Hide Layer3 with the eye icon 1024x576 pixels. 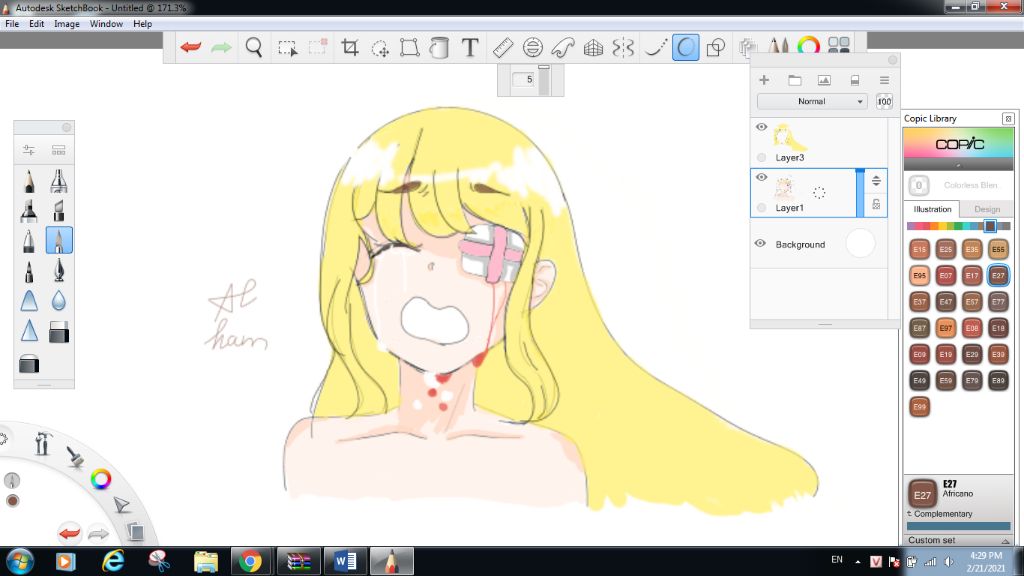pos(761,127)
